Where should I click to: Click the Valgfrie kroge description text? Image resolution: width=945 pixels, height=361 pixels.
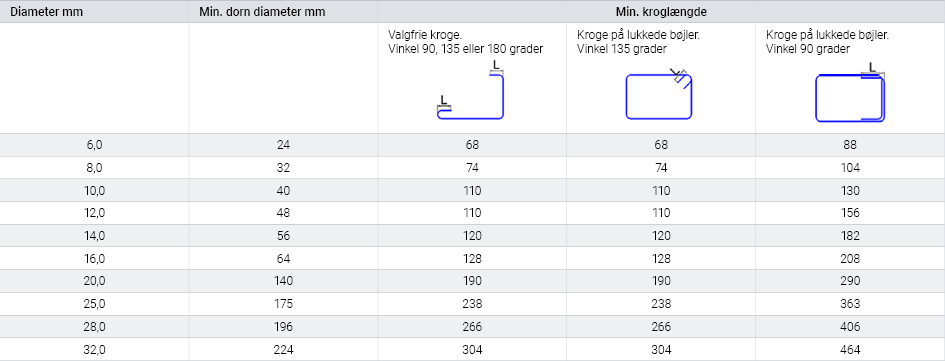466,42
